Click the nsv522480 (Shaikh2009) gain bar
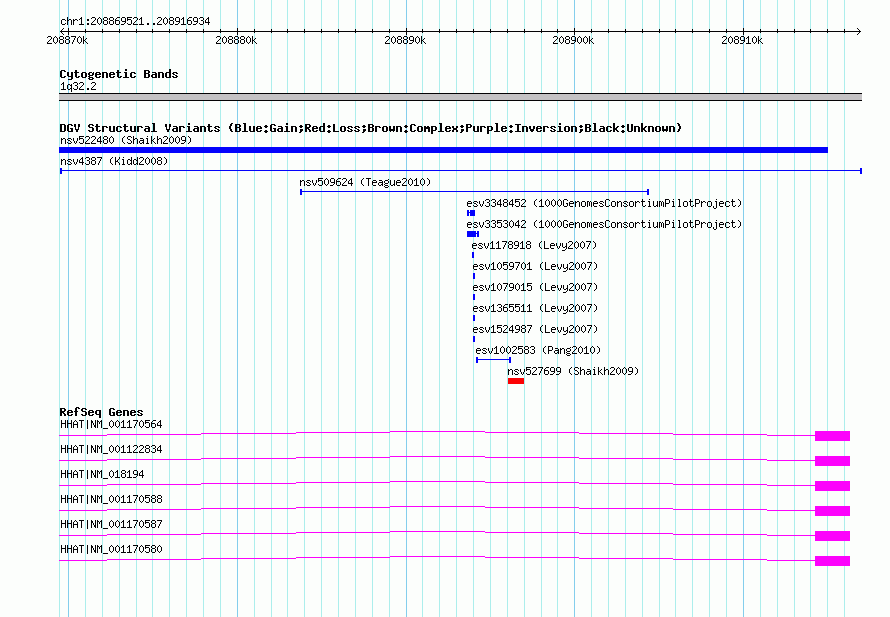The image size is (890, 617). [443, 150]
